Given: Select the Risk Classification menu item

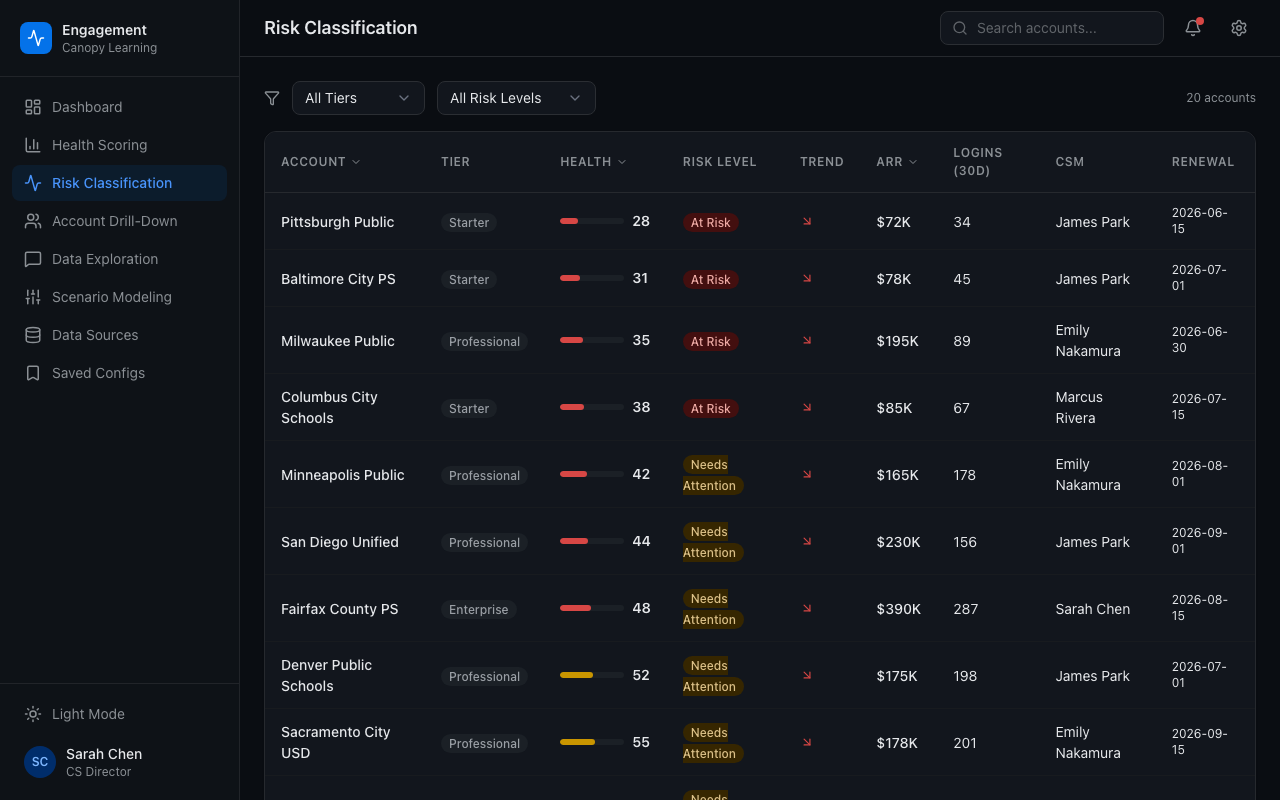Looking at the screenshot, I should 113,183.
